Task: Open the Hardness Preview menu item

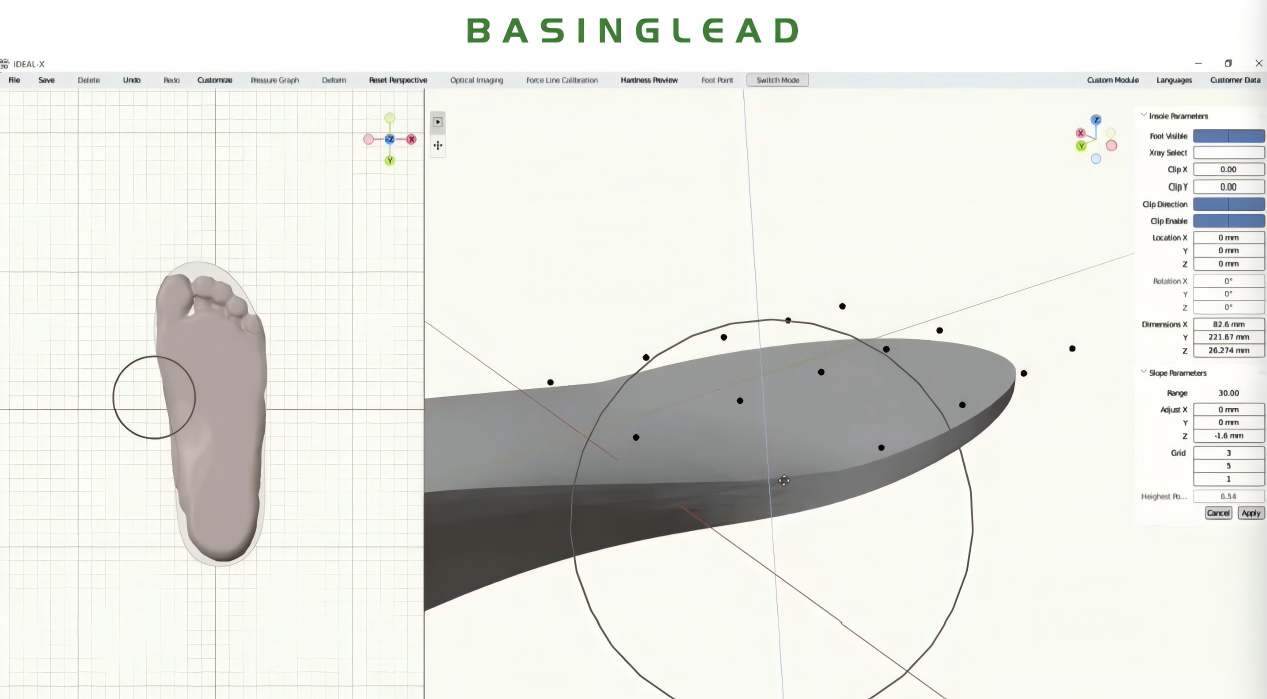Action: click(x=649, y=80)
